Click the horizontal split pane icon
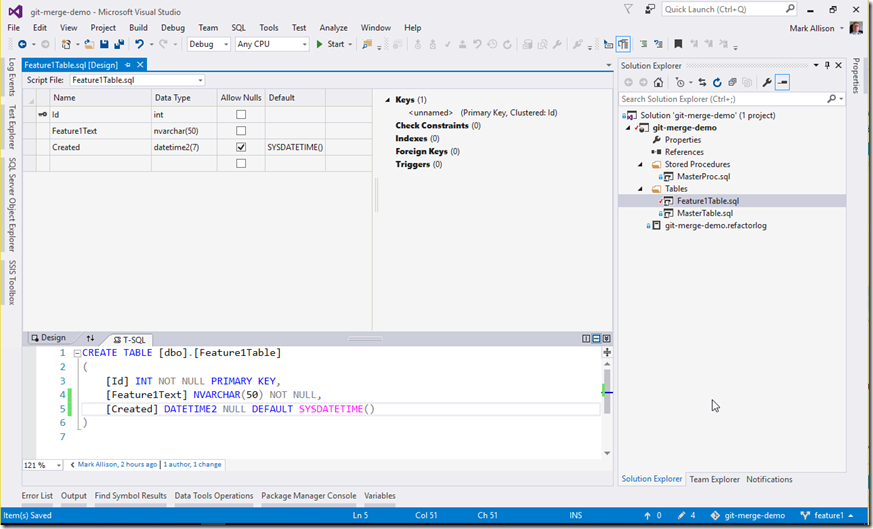 (596, 339)
